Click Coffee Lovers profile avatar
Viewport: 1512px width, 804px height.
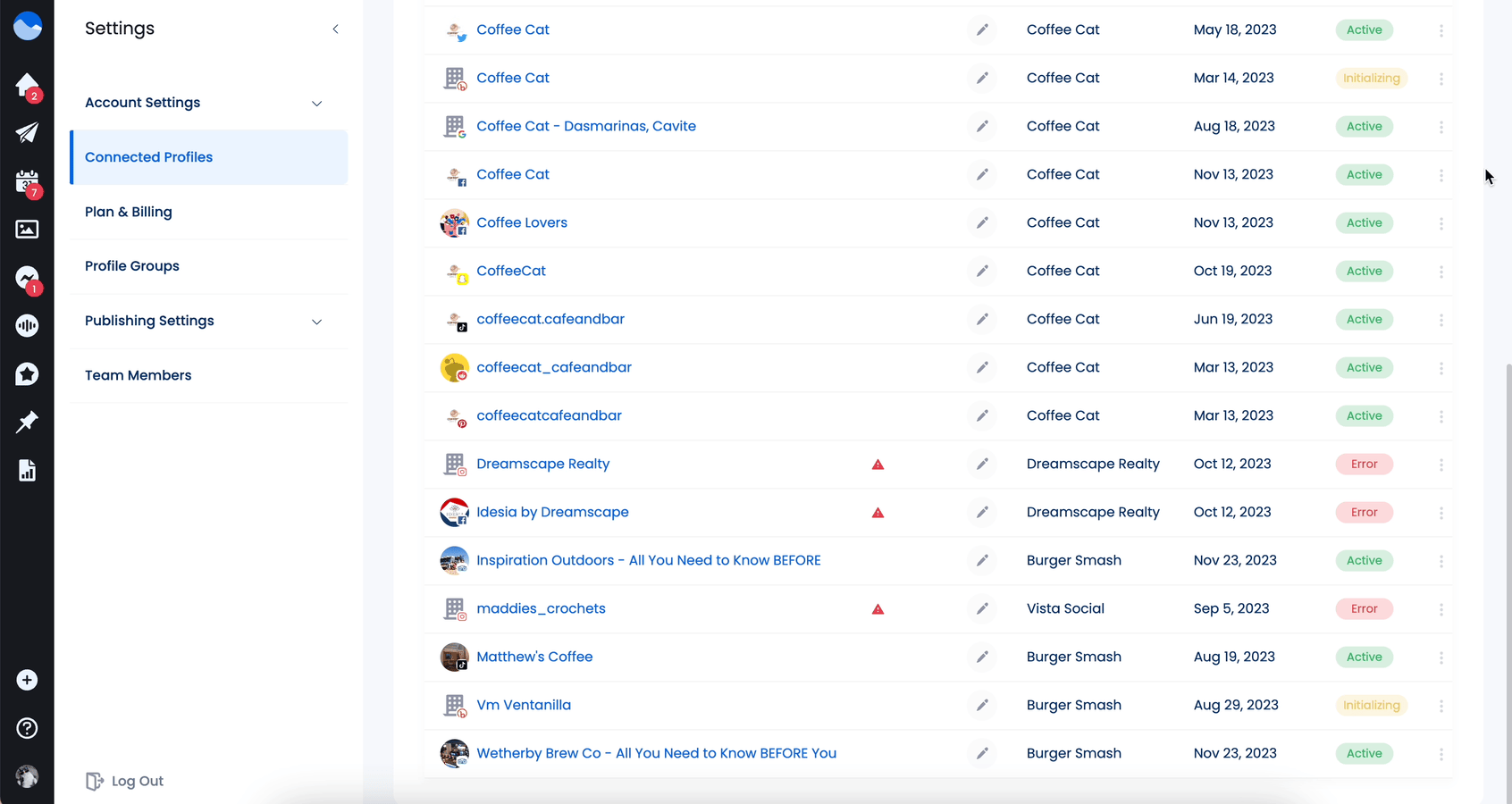pos(455,223)
